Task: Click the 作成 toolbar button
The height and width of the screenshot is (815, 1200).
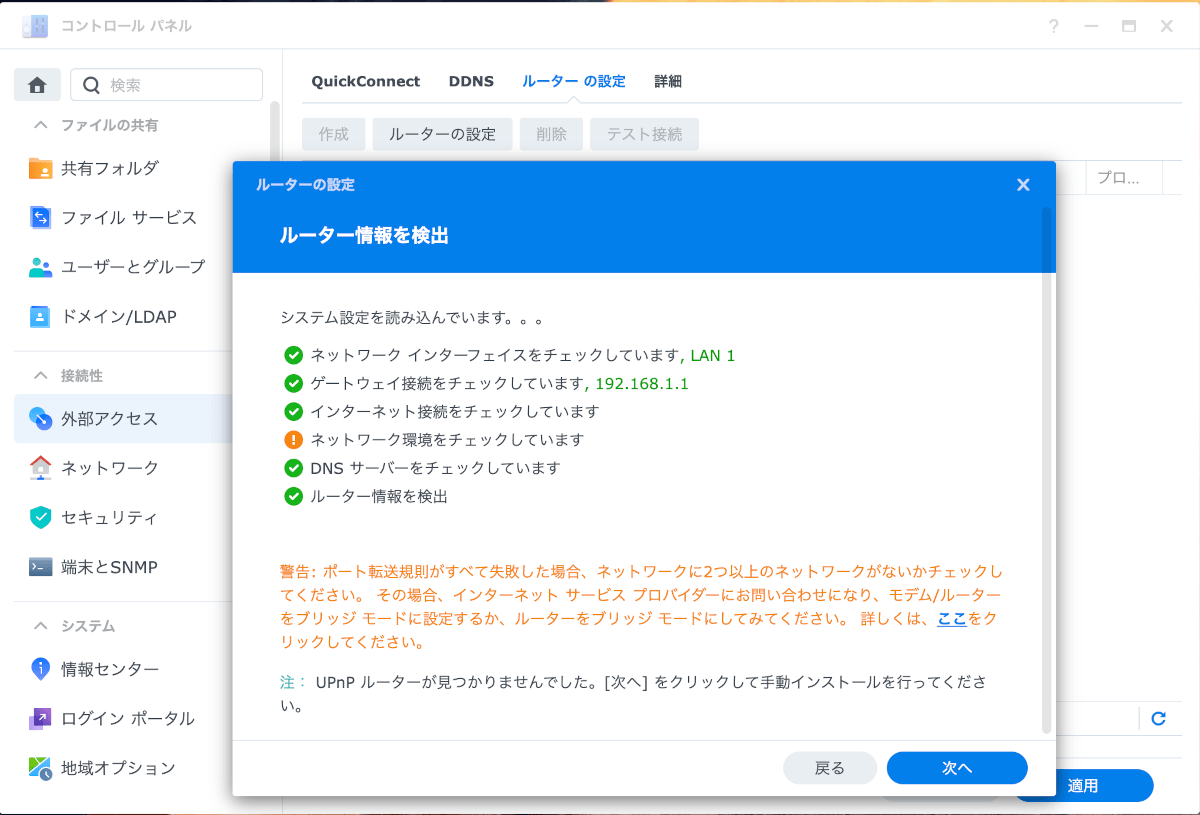Action: click(x=334, y=134)
